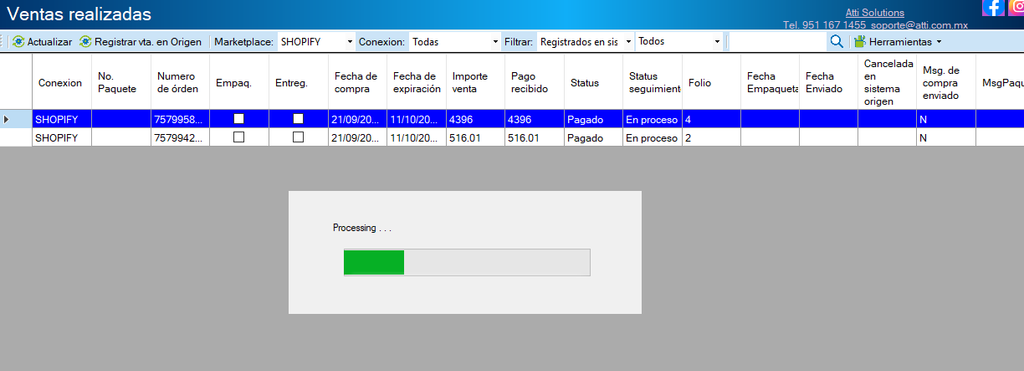Click the Tel. 951 167 1455 text
Viewport: 1024px width, 371px height.
tap(825, 25)
